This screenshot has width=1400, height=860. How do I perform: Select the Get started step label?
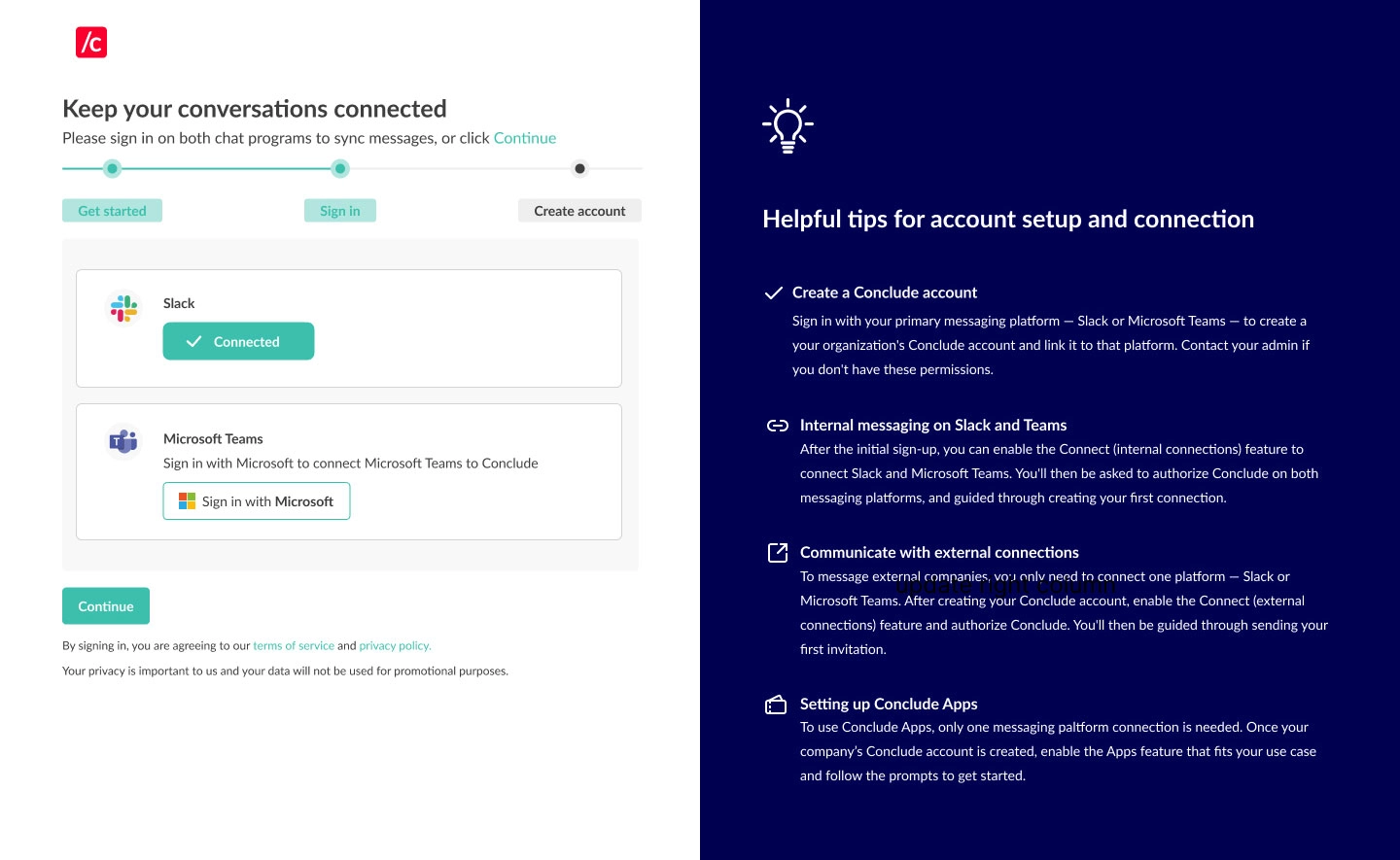click(113, 211)
